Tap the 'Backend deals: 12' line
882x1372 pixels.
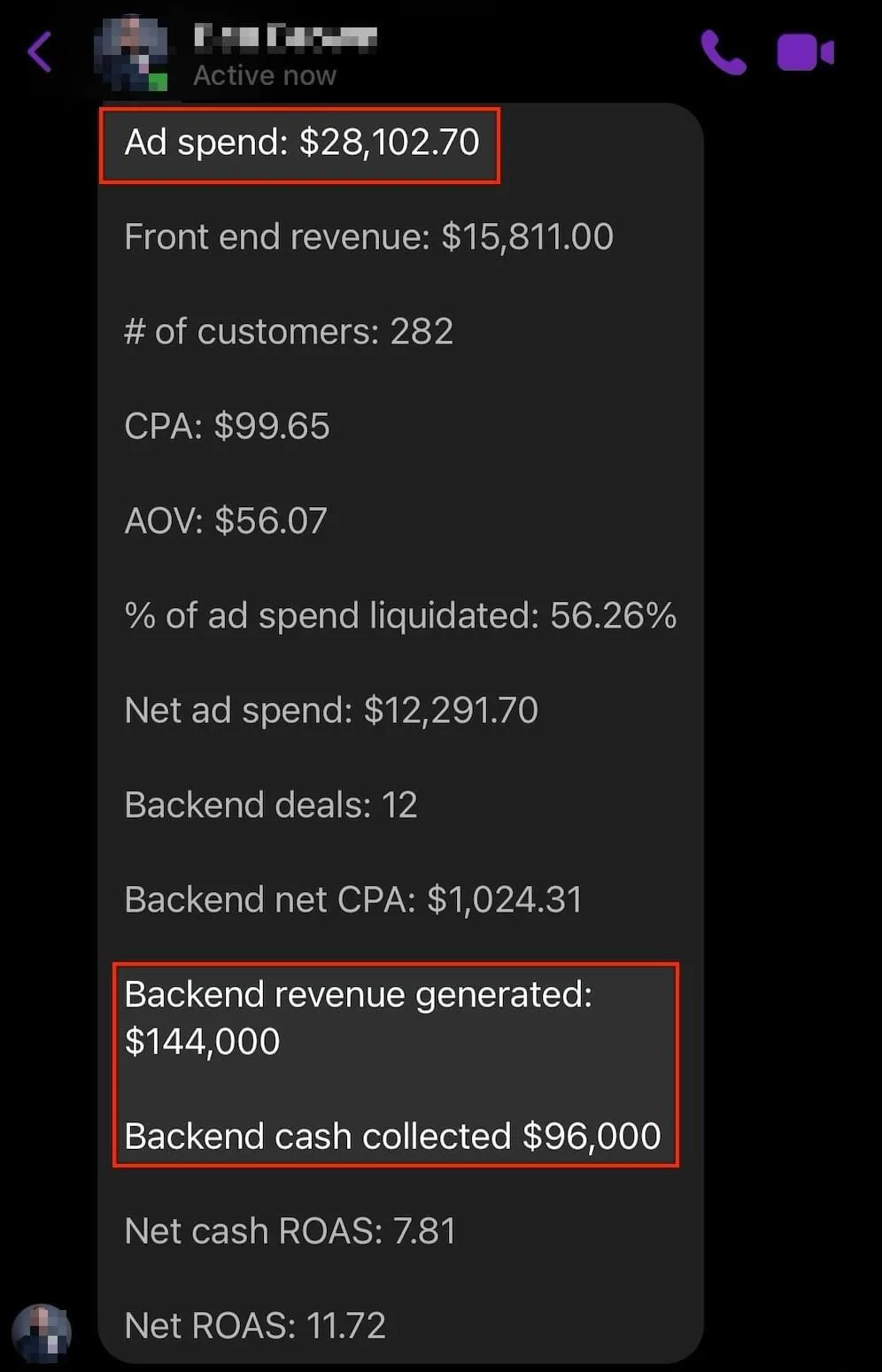(271, 805)
